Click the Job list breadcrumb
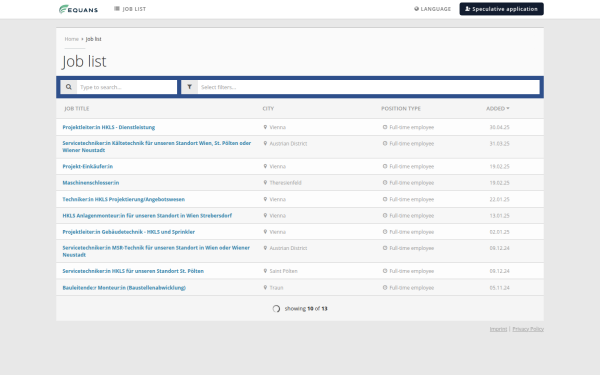 pyautogui.click(x=93, y=39)
